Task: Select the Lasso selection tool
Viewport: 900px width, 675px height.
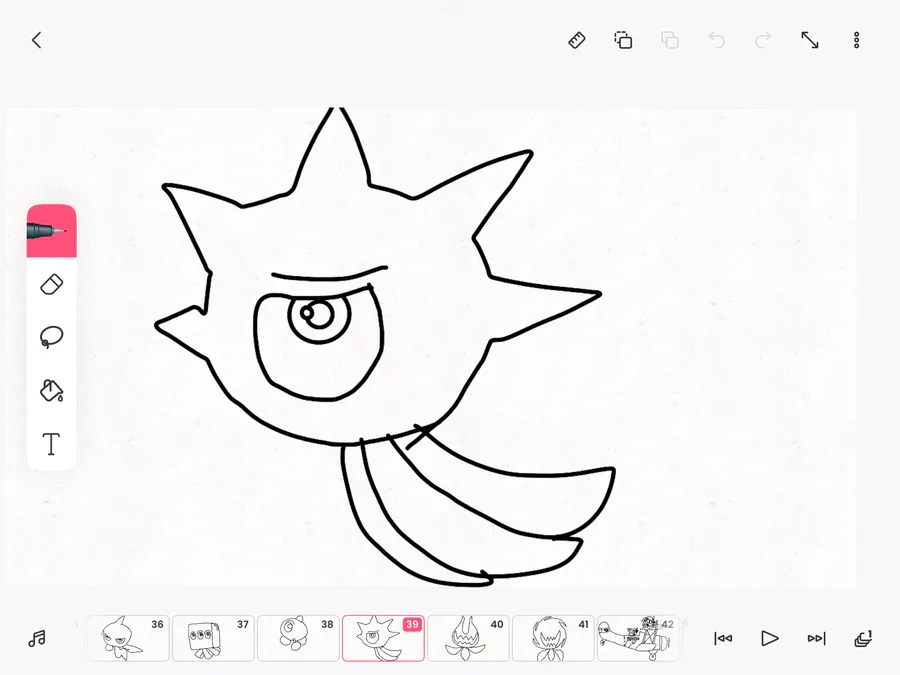Action: 52,338
